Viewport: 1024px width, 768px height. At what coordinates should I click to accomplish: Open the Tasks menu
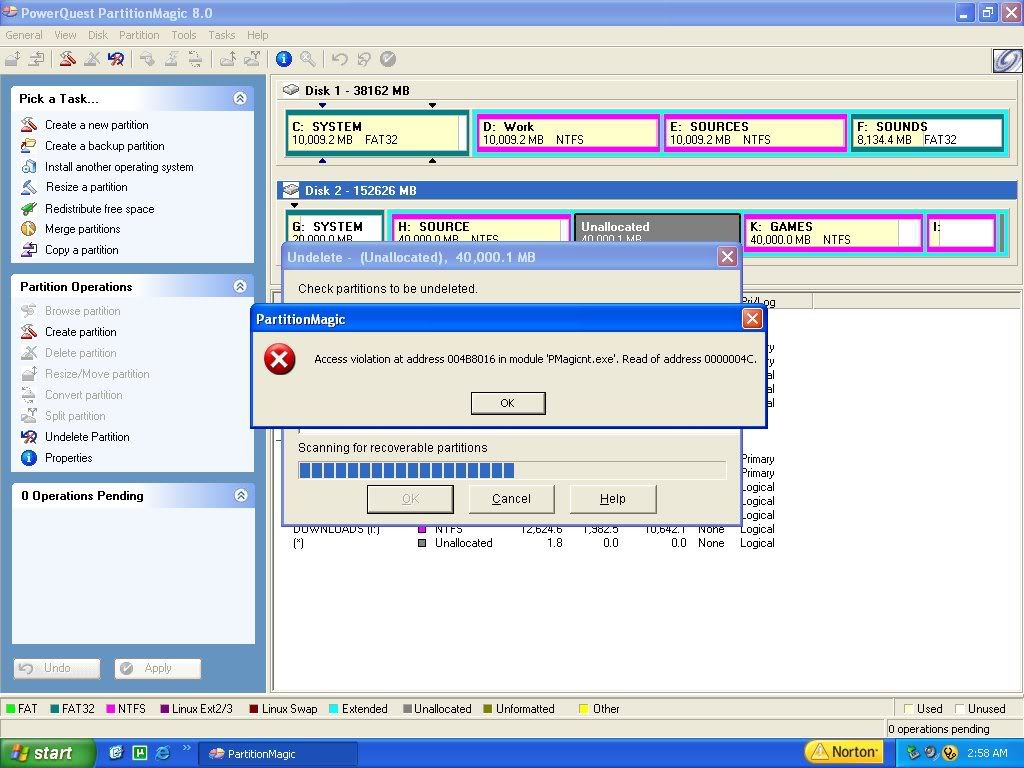[x=221, y=35]
